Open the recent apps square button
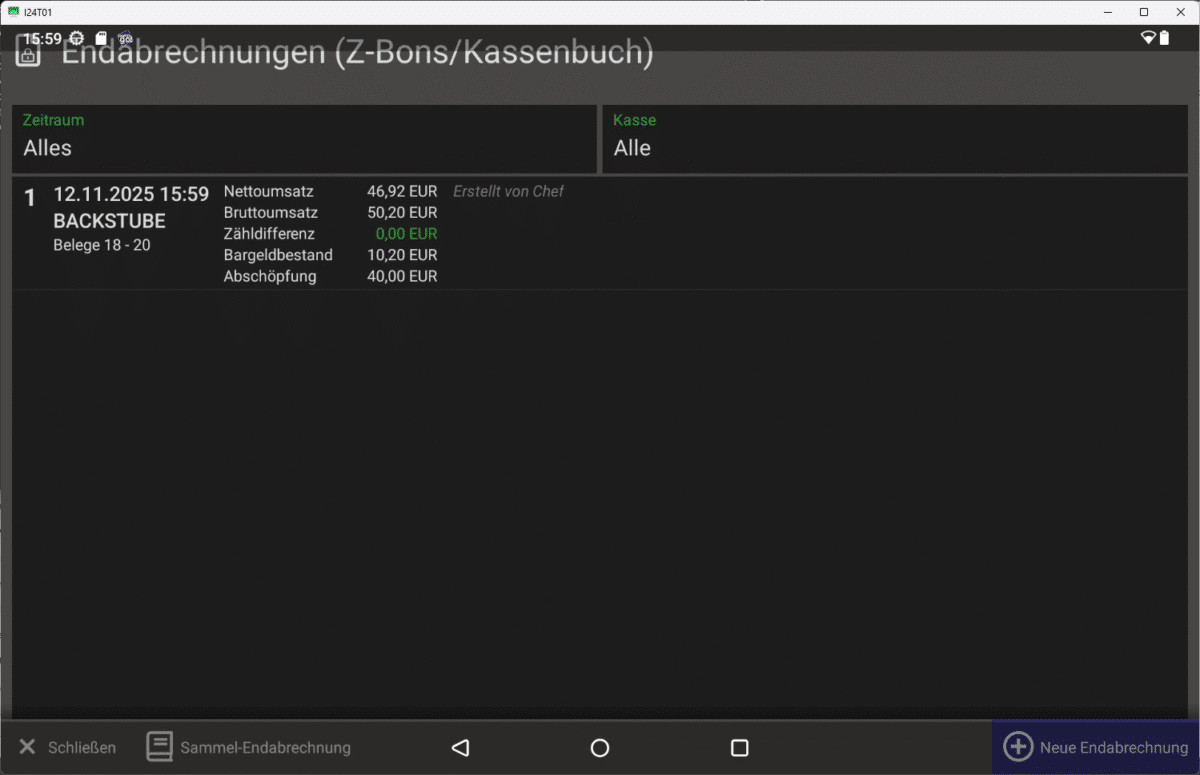This screenshot has height=775, width=1200. pos(739,748)
